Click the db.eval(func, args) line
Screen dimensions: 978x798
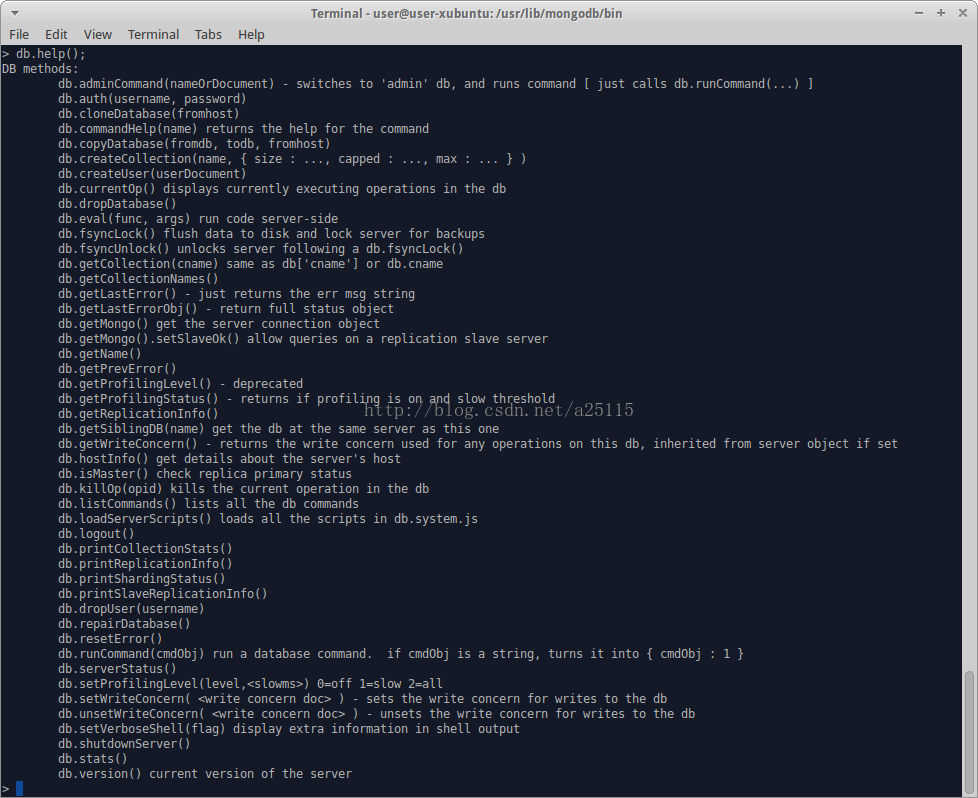(198, 218)
